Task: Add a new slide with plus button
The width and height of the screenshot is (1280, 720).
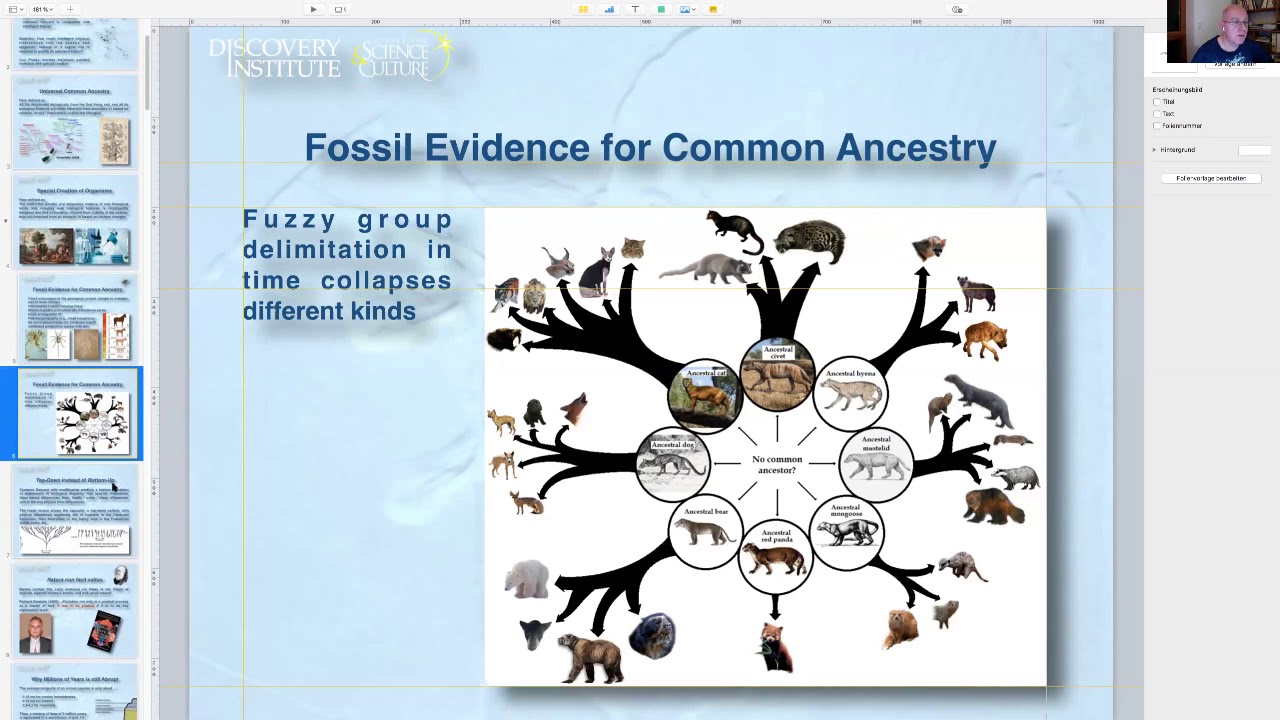Action: [x=70, y=9]
